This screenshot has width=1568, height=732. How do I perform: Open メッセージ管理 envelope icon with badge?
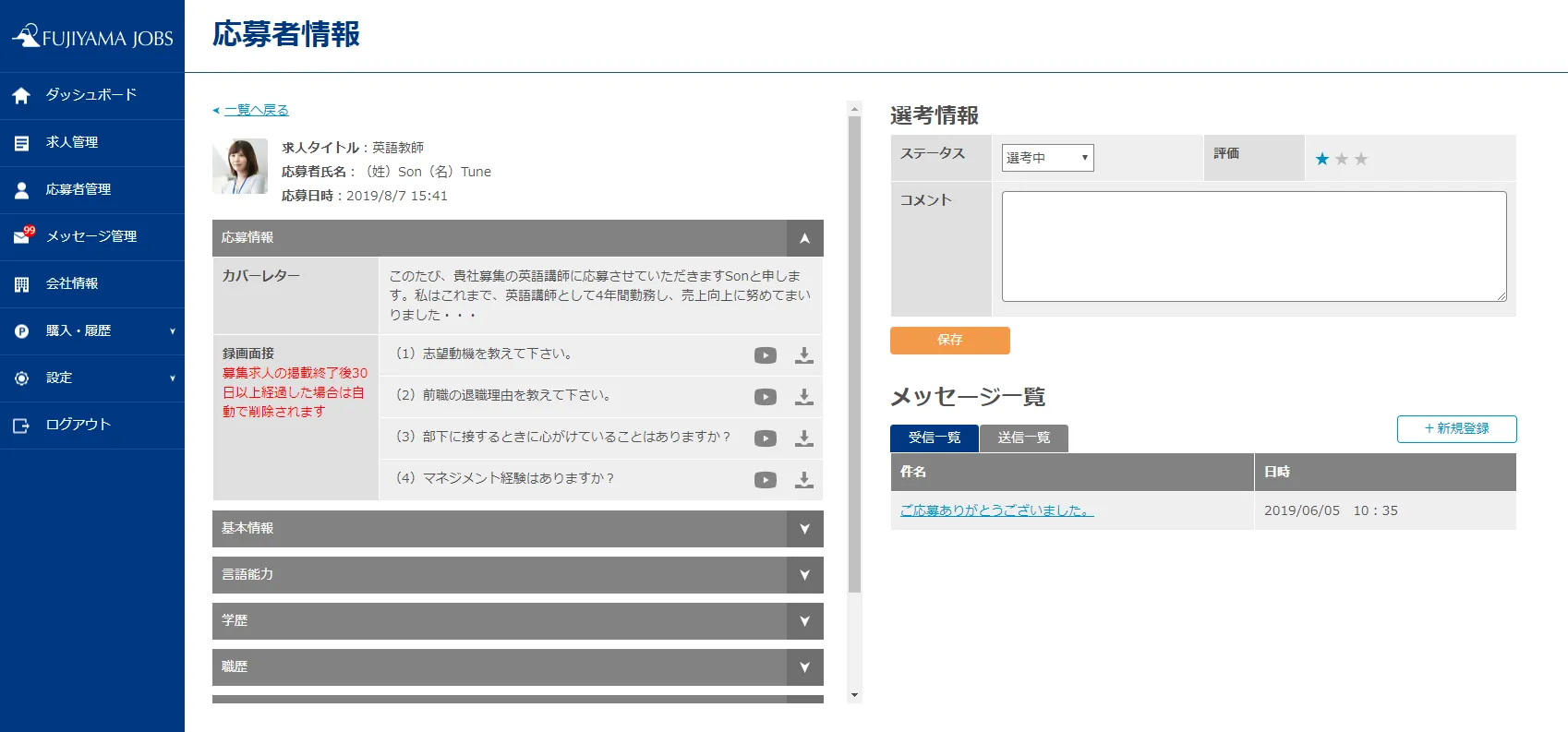[x=22, y=236]
